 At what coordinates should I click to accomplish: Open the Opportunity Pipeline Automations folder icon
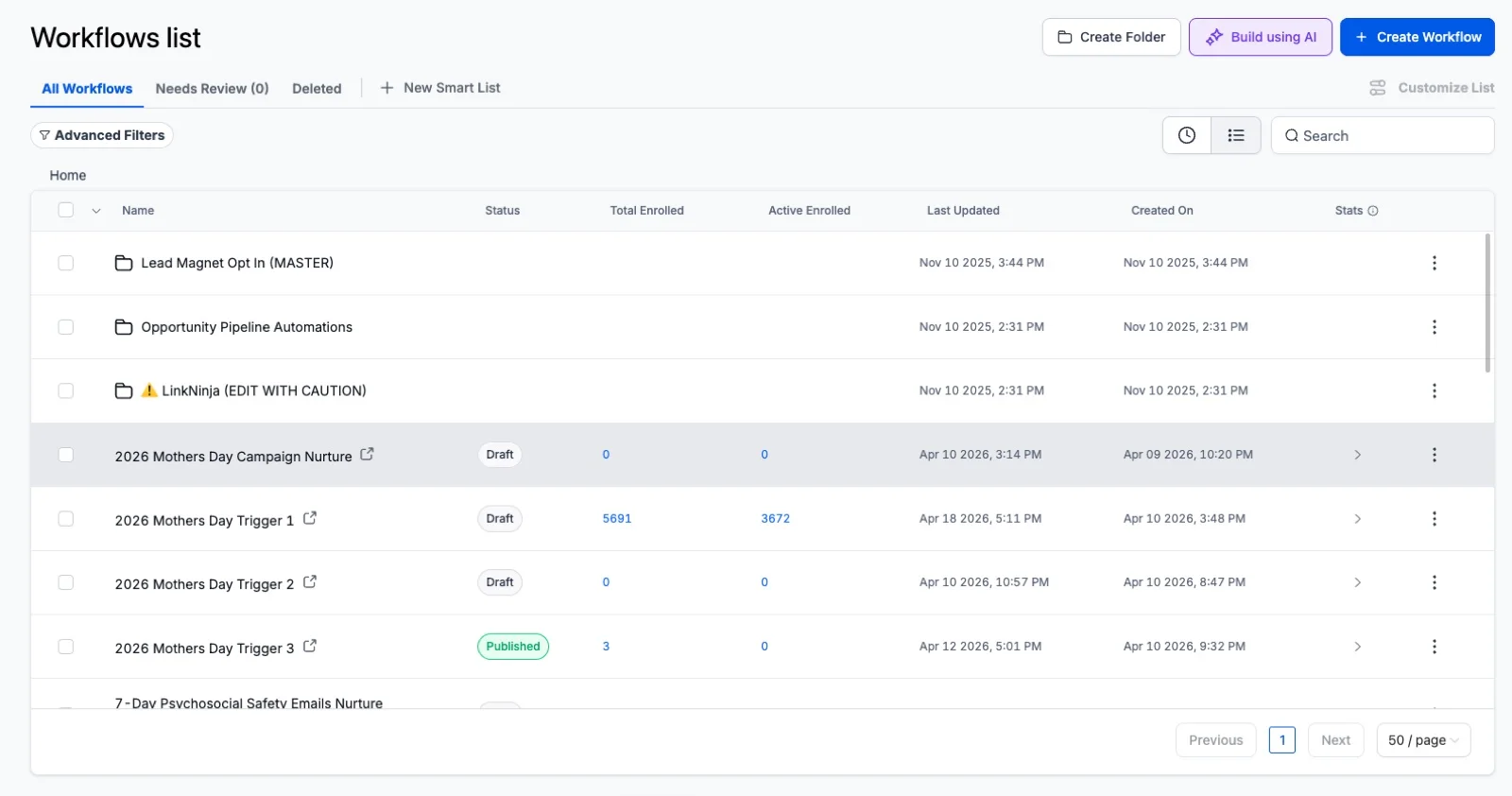(124, 327)
